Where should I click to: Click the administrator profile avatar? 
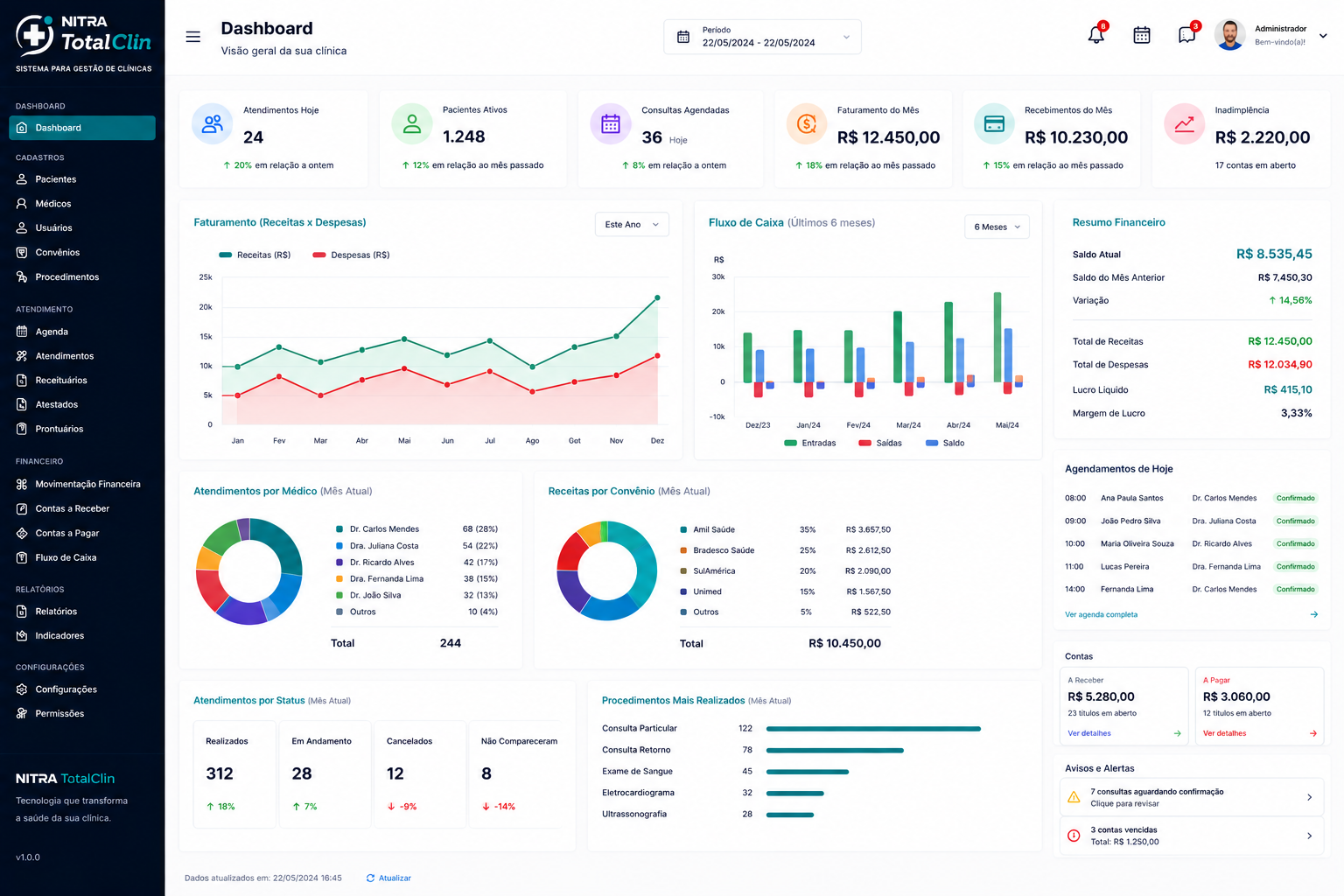point(1229,35)
